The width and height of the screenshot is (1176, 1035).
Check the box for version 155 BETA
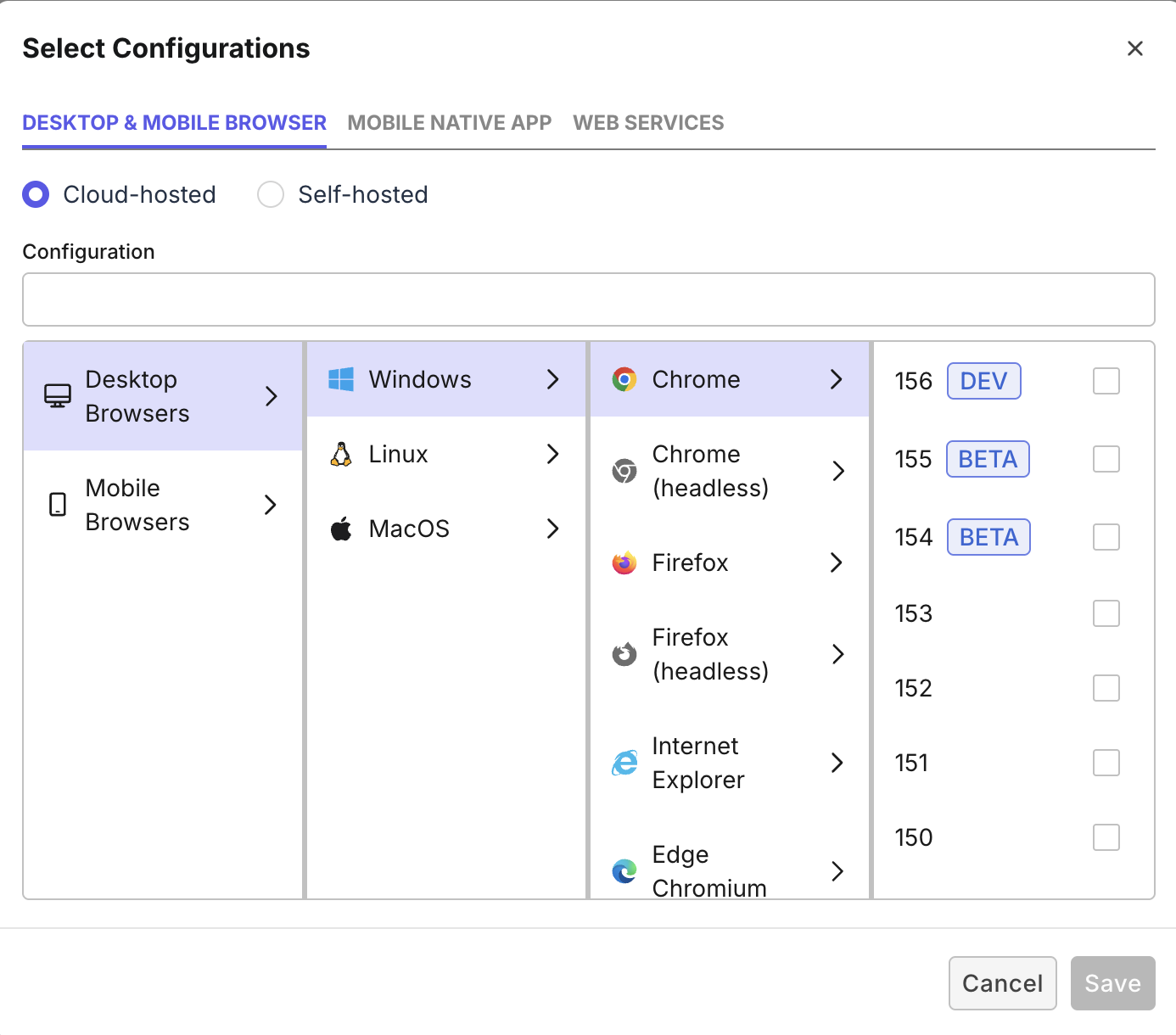click(1106, 459)
